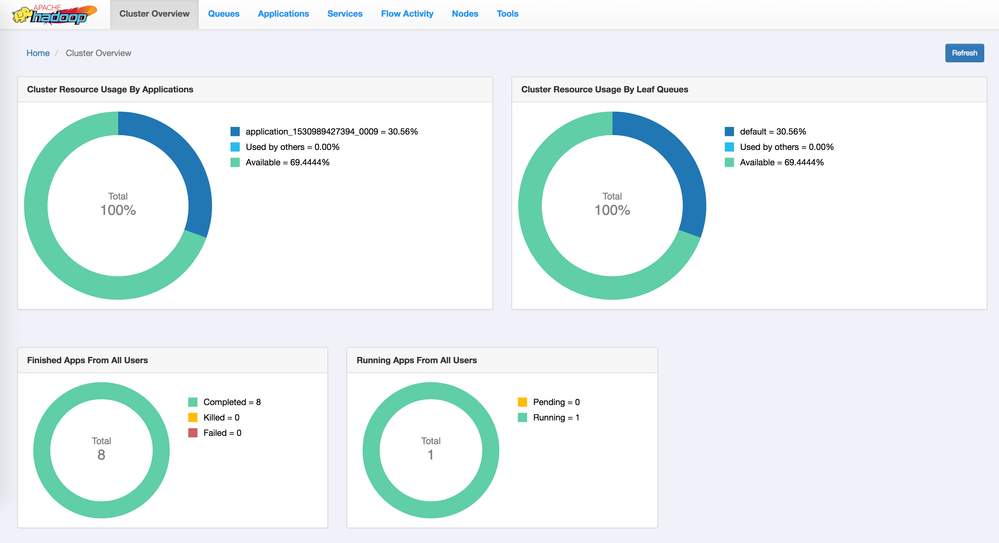Switch to the Applications tab
Image resolution: width=999 pixels, height=543 pixels.
(x=283, y=14)
